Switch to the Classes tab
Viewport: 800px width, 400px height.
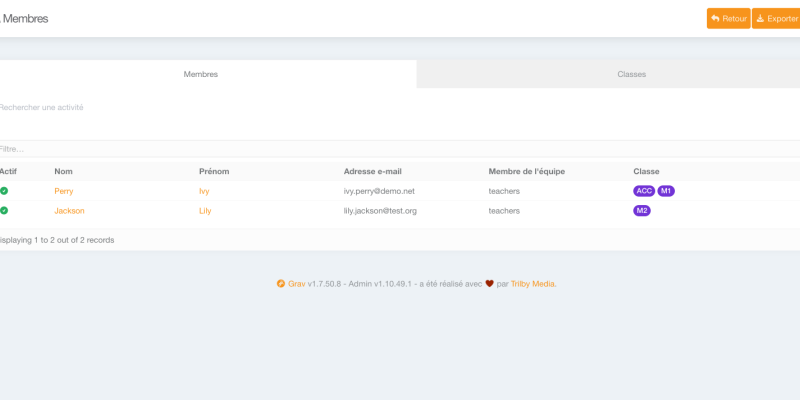click(632, 74)
